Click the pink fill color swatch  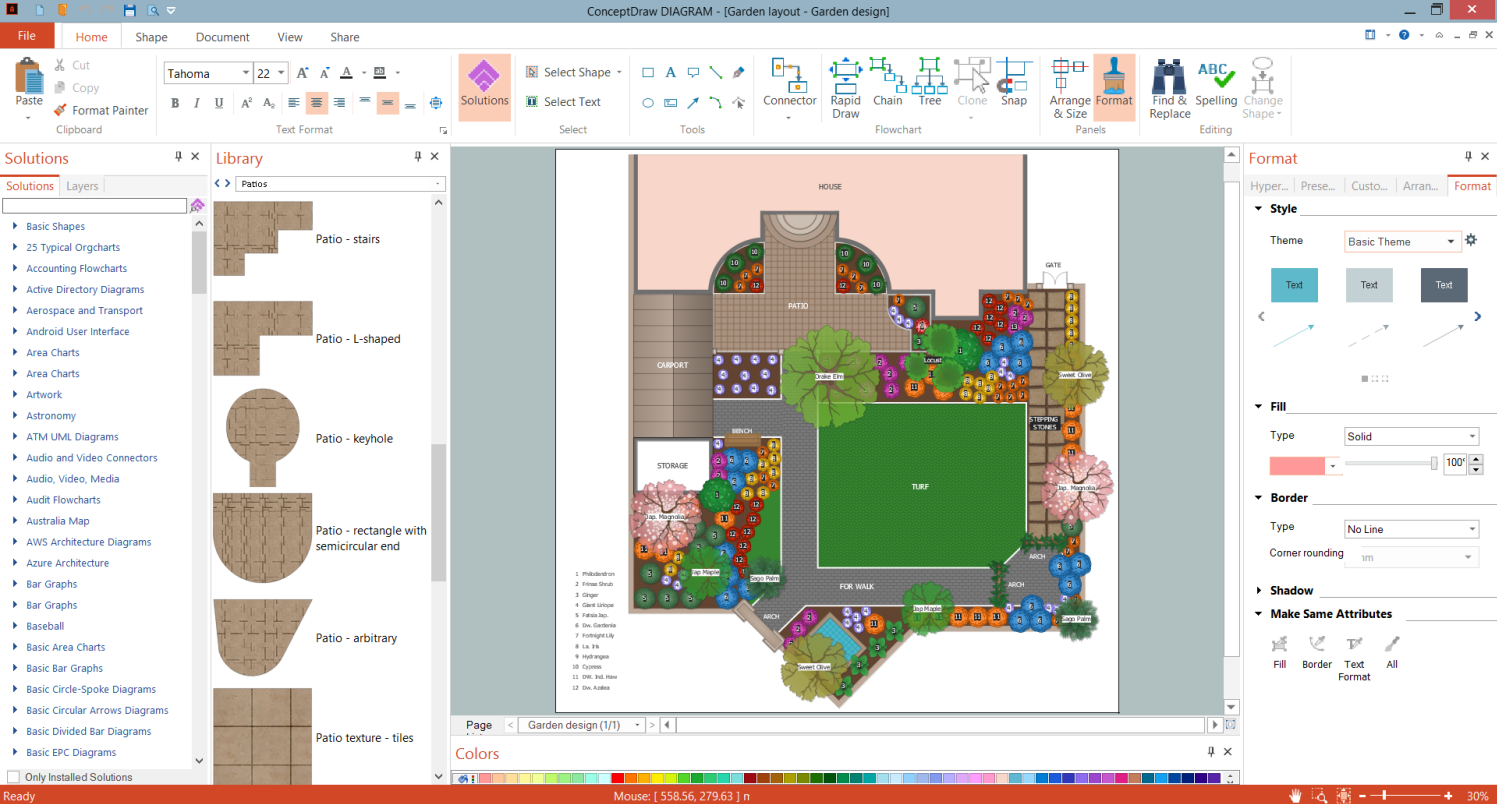[1296, 465]
